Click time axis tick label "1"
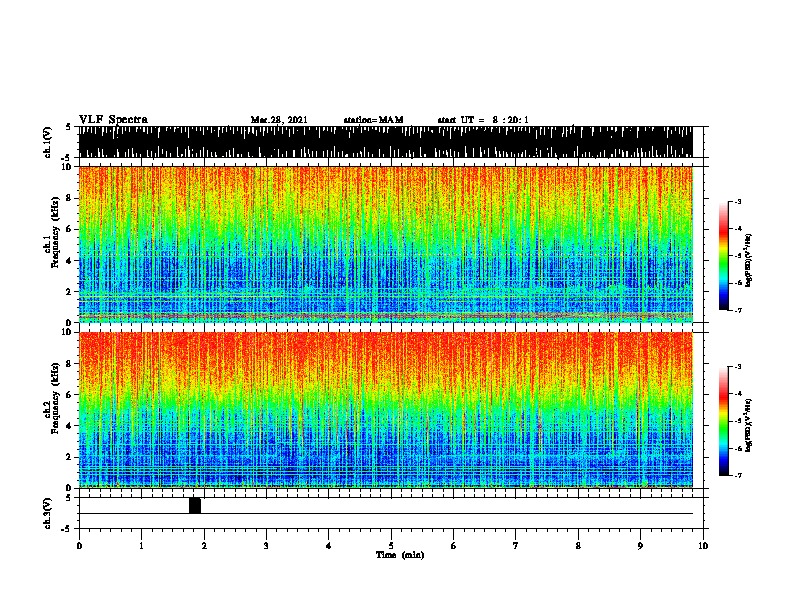 coord(141,545)
